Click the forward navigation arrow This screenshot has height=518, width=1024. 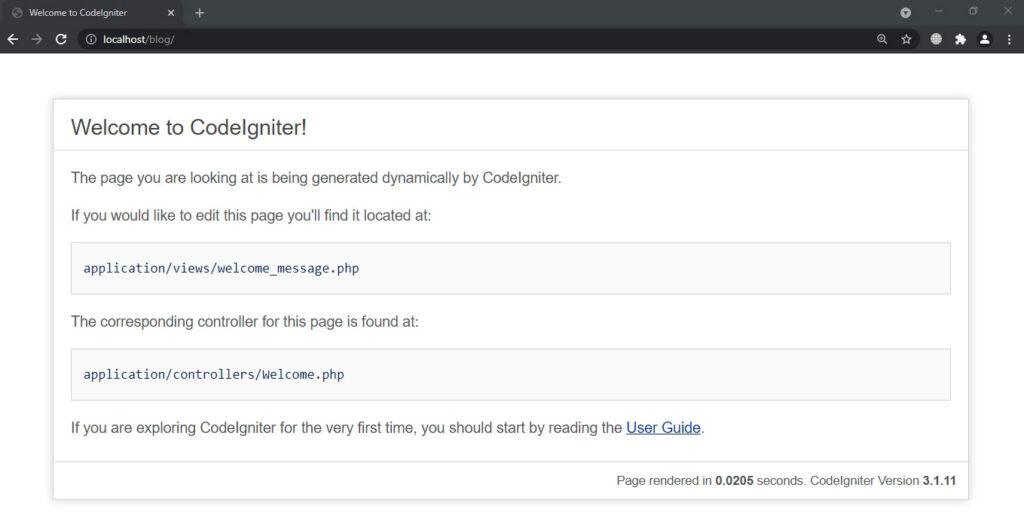pos(37,39)
